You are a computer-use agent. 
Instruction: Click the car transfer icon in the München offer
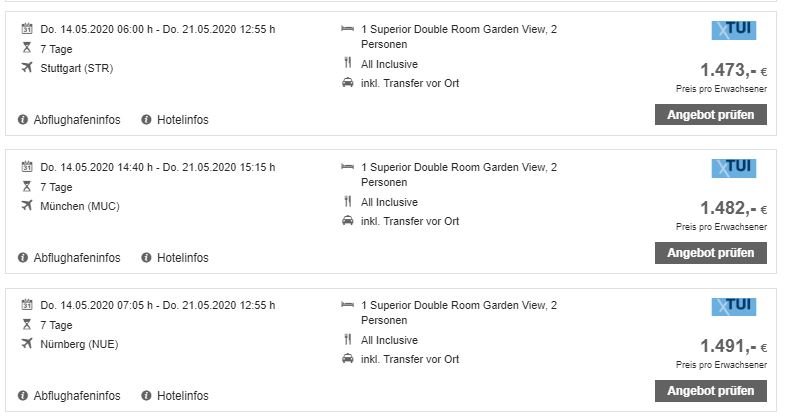347,221
